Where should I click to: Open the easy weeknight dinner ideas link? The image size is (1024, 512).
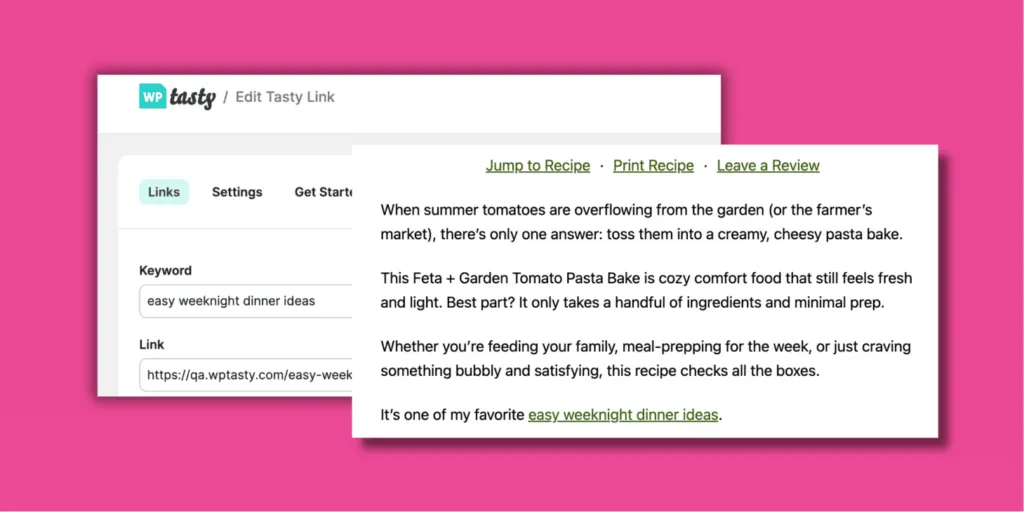(x=623, y=415)
